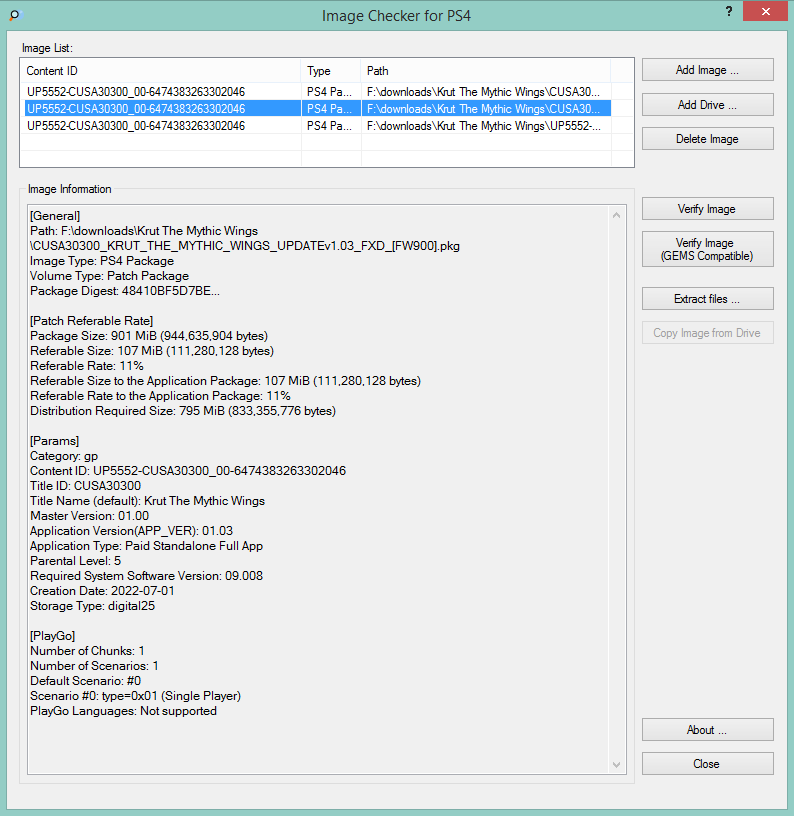Image resolution: width=794 pixels, height=816 pixels.
Task: Click the Image Type: PS4 Package line
Action: click(102, 261)
